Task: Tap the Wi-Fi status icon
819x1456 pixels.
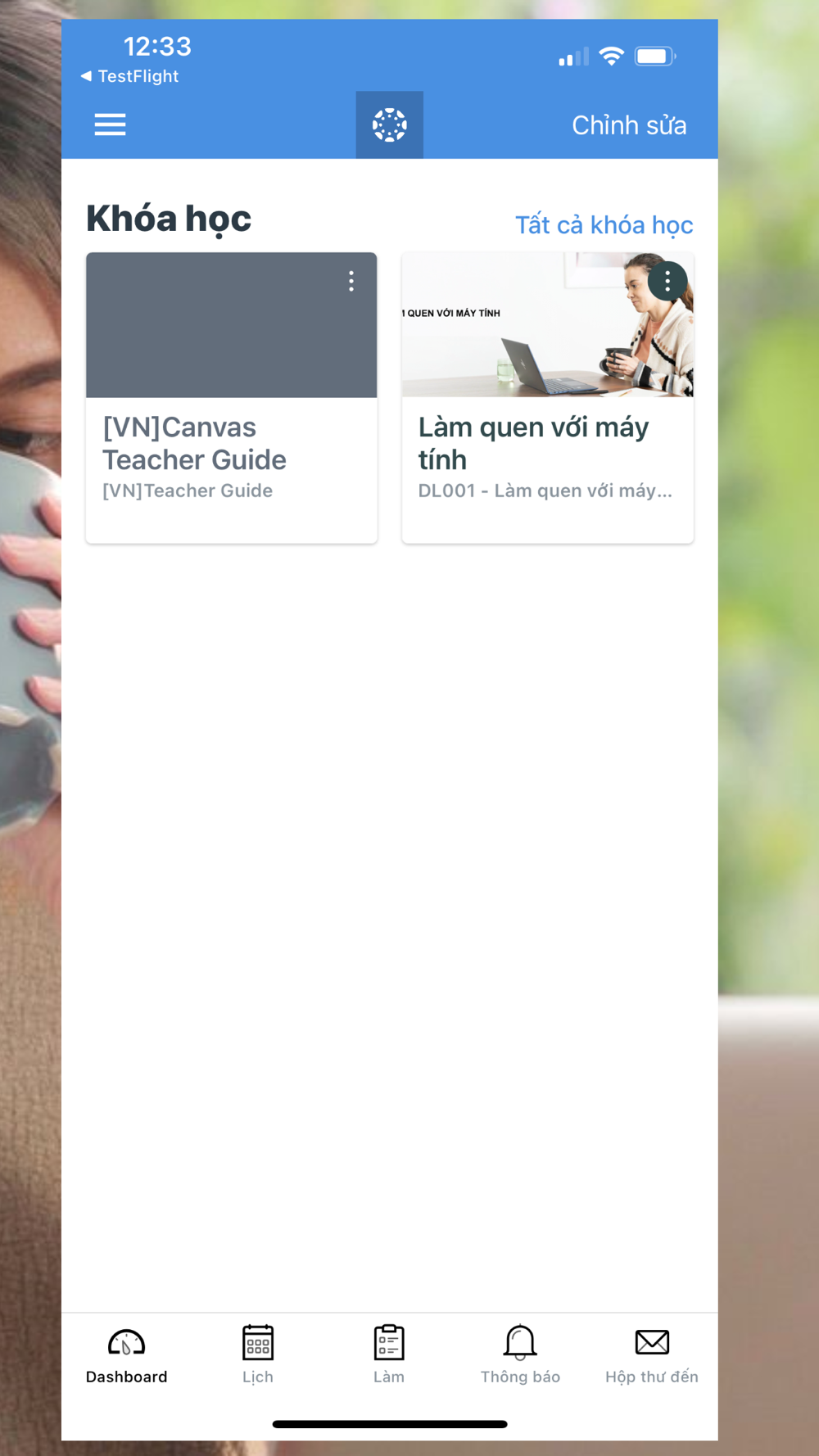Action: pyautogui.click(x=611, y=56)
